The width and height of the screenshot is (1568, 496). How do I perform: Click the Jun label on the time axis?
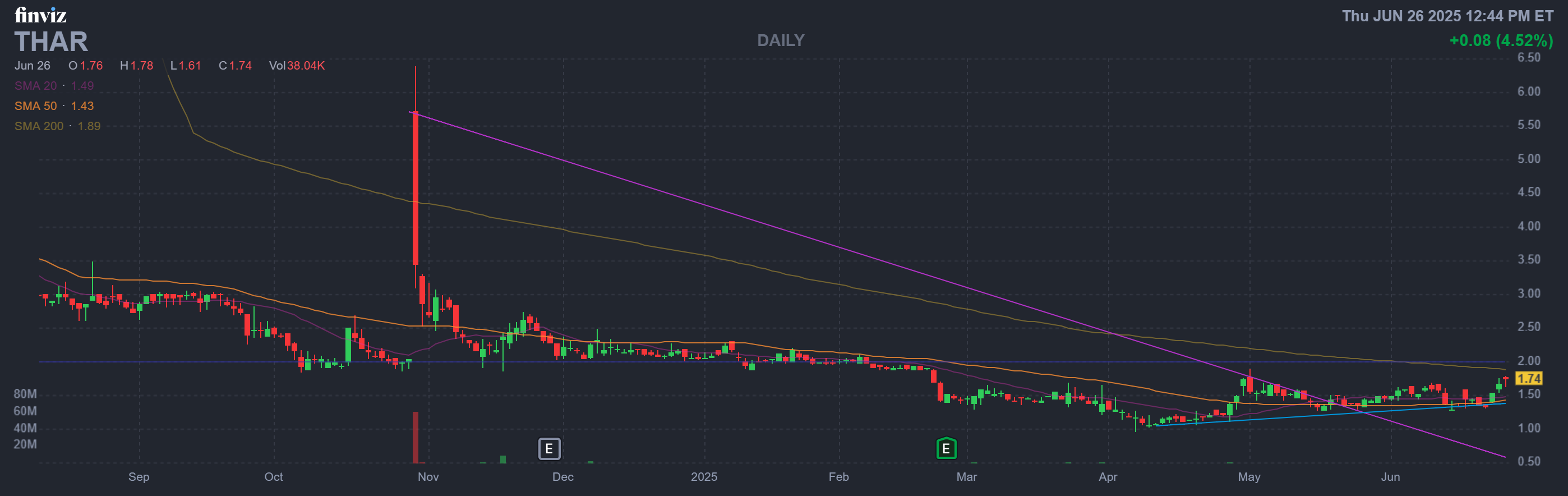click(x=1390, y=477)
